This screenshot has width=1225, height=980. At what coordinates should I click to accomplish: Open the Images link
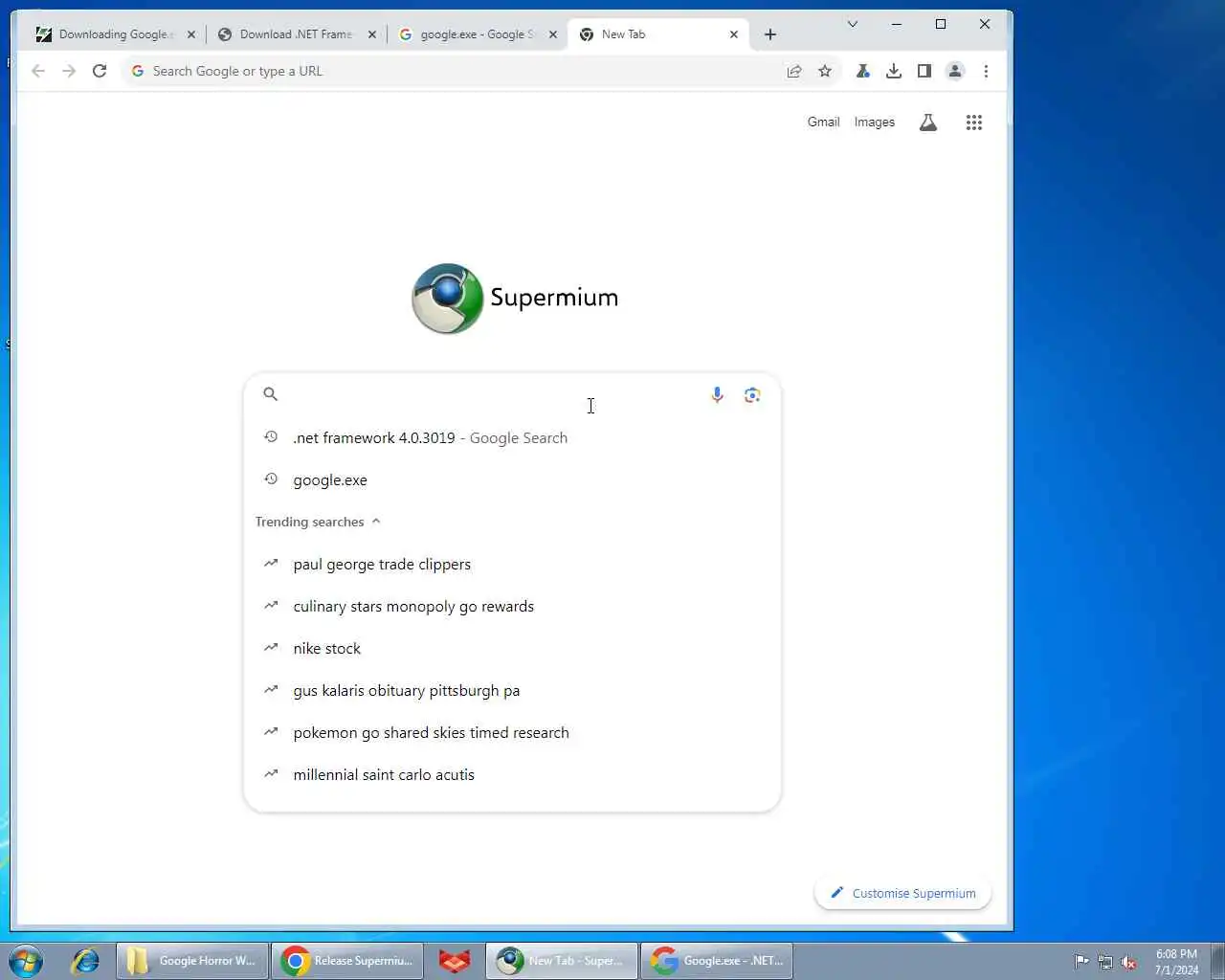(875, 122)
